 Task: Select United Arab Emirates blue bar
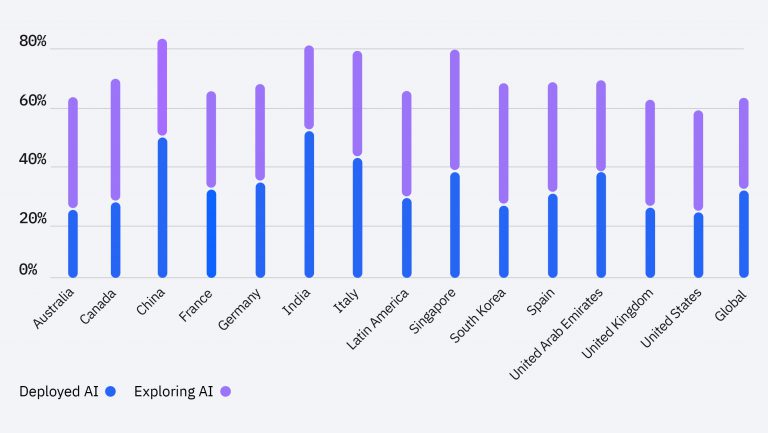pyautogui.click(x=601, y=225)
